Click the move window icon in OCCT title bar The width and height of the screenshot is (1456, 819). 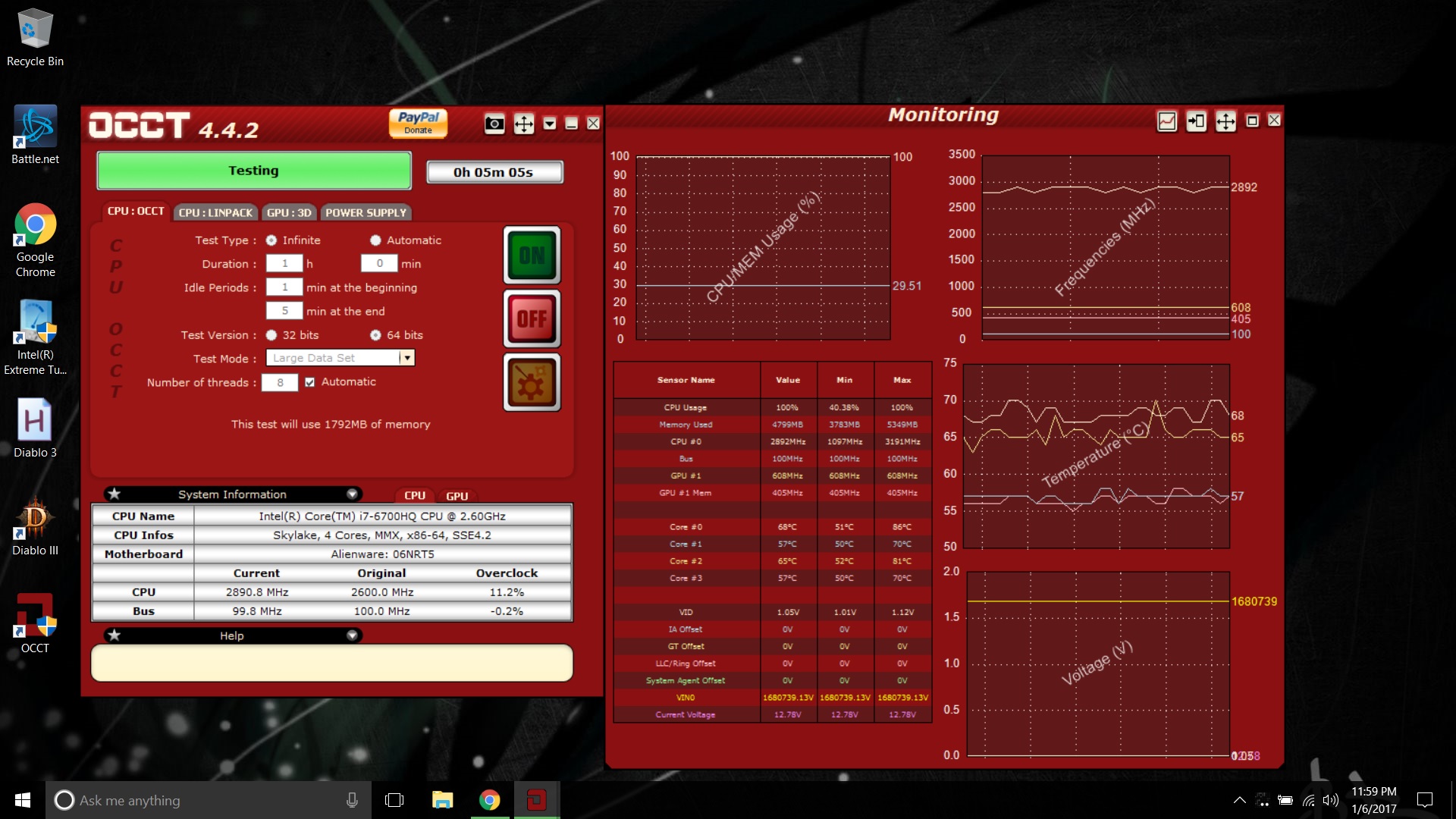coord(524,124)
